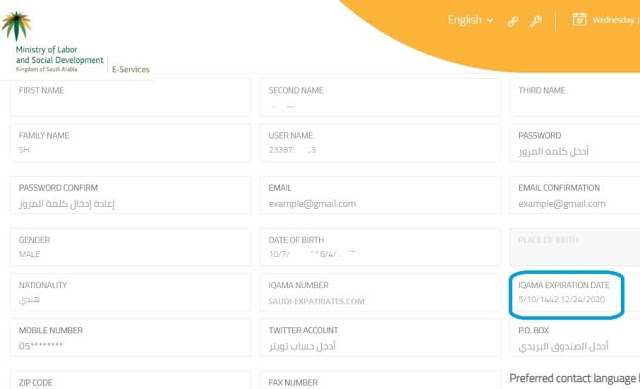The height and width of the screenshot is (389, 640).
Task: Select the User Name field
Action: (380, 143)
